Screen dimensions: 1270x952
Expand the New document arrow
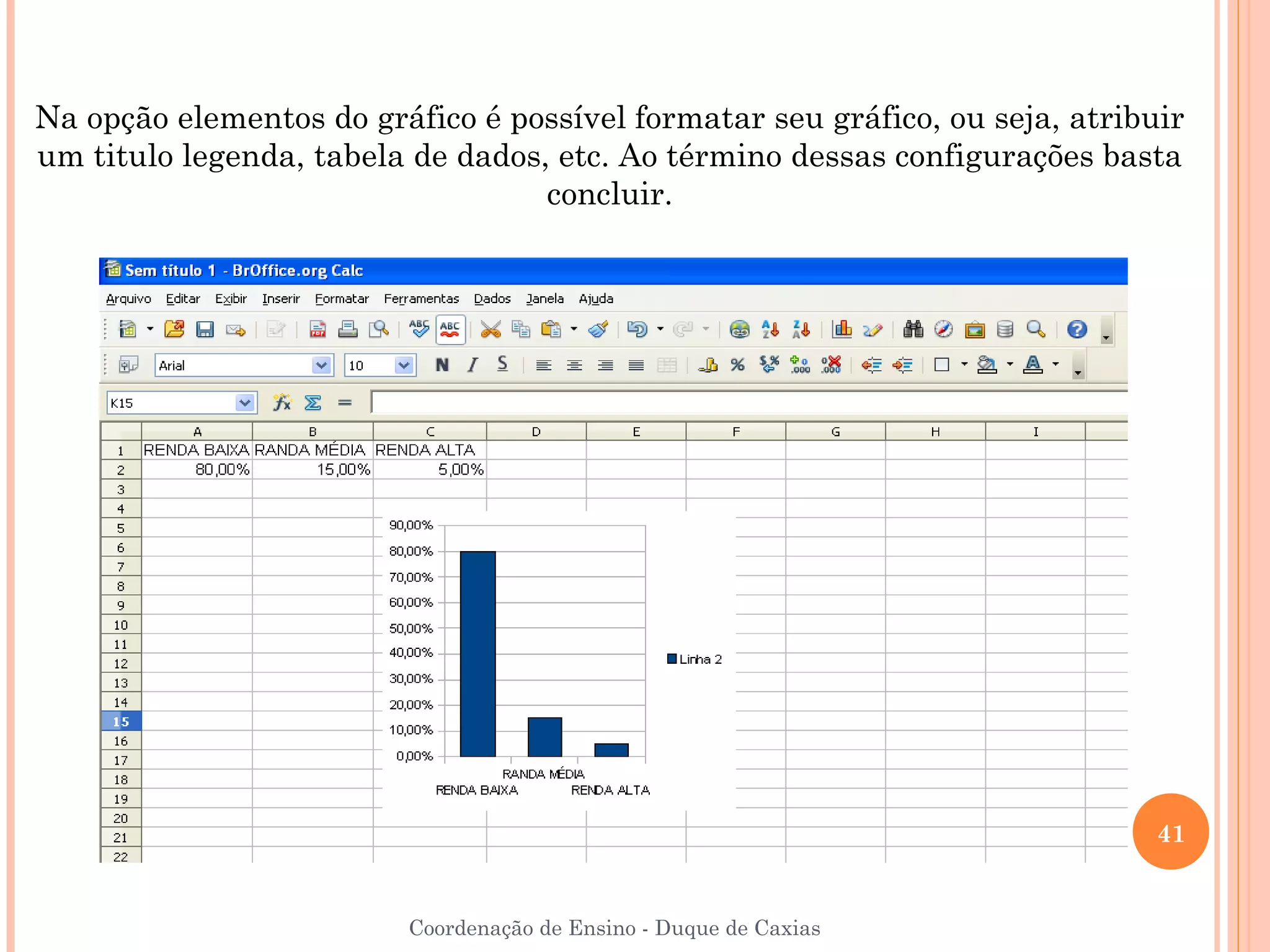150,329
